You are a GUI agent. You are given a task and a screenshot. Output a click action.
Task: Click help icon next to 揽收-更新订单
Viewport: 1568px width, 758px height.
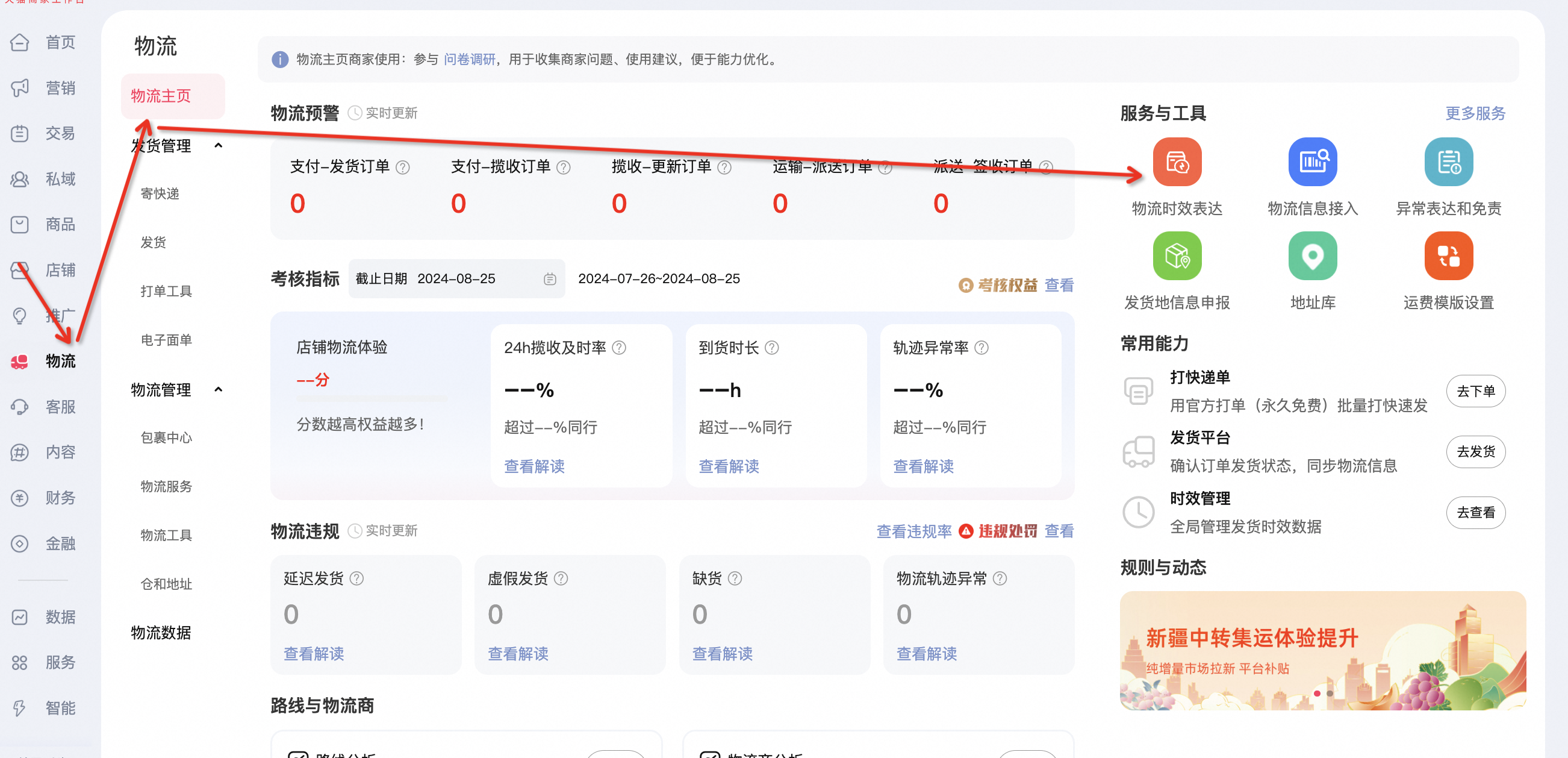[724, 167]
